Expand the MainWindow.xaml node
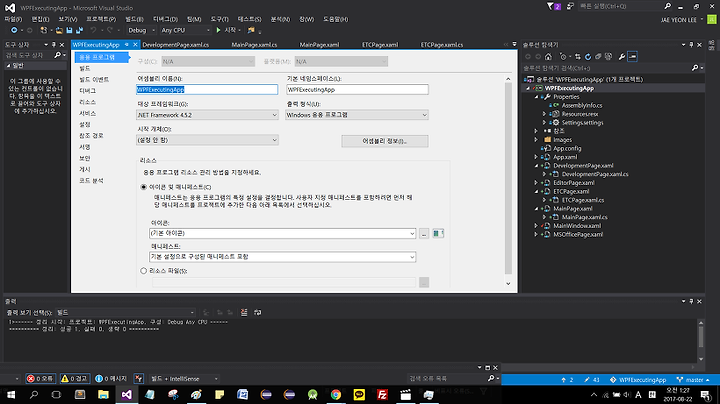The image size is (720, 404). coord(536,226)
